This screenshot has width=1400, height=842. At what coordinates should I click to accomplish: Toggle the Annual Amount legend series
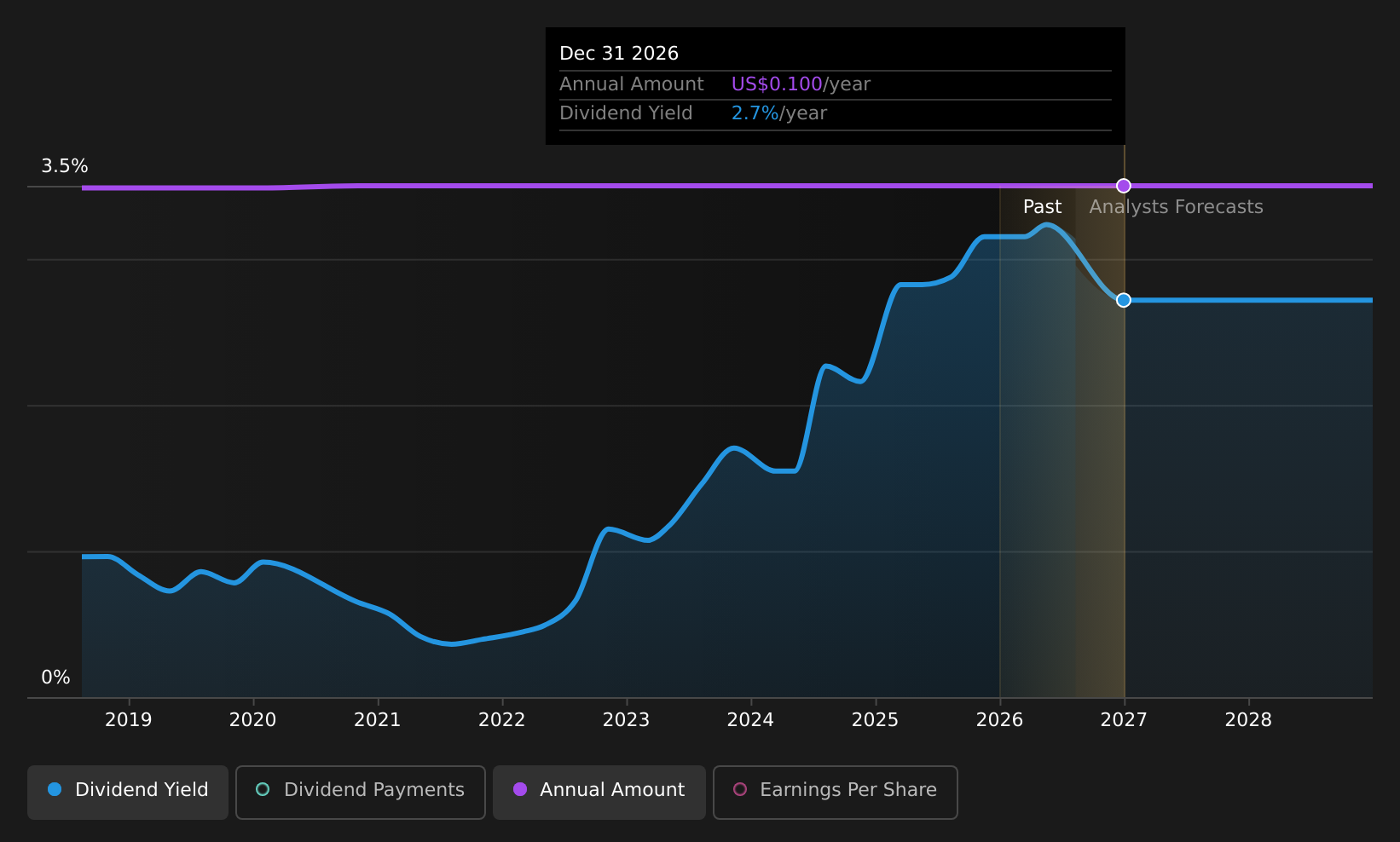click(x=599, y=792)
